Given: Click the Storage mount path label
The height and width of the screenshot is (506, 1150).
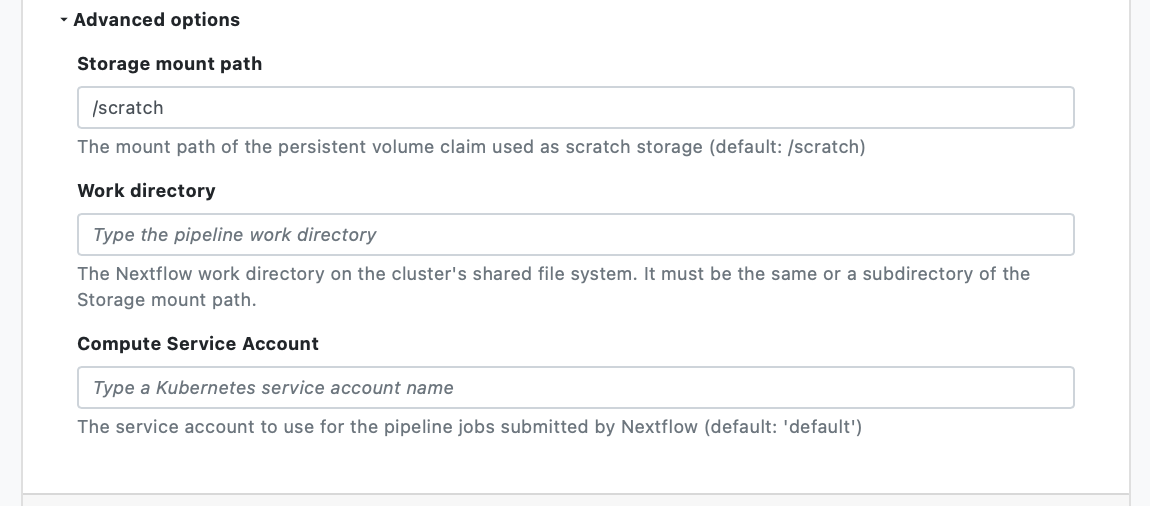Looking at the screenshot, I should pyautogui.click(x=169, y=64).
